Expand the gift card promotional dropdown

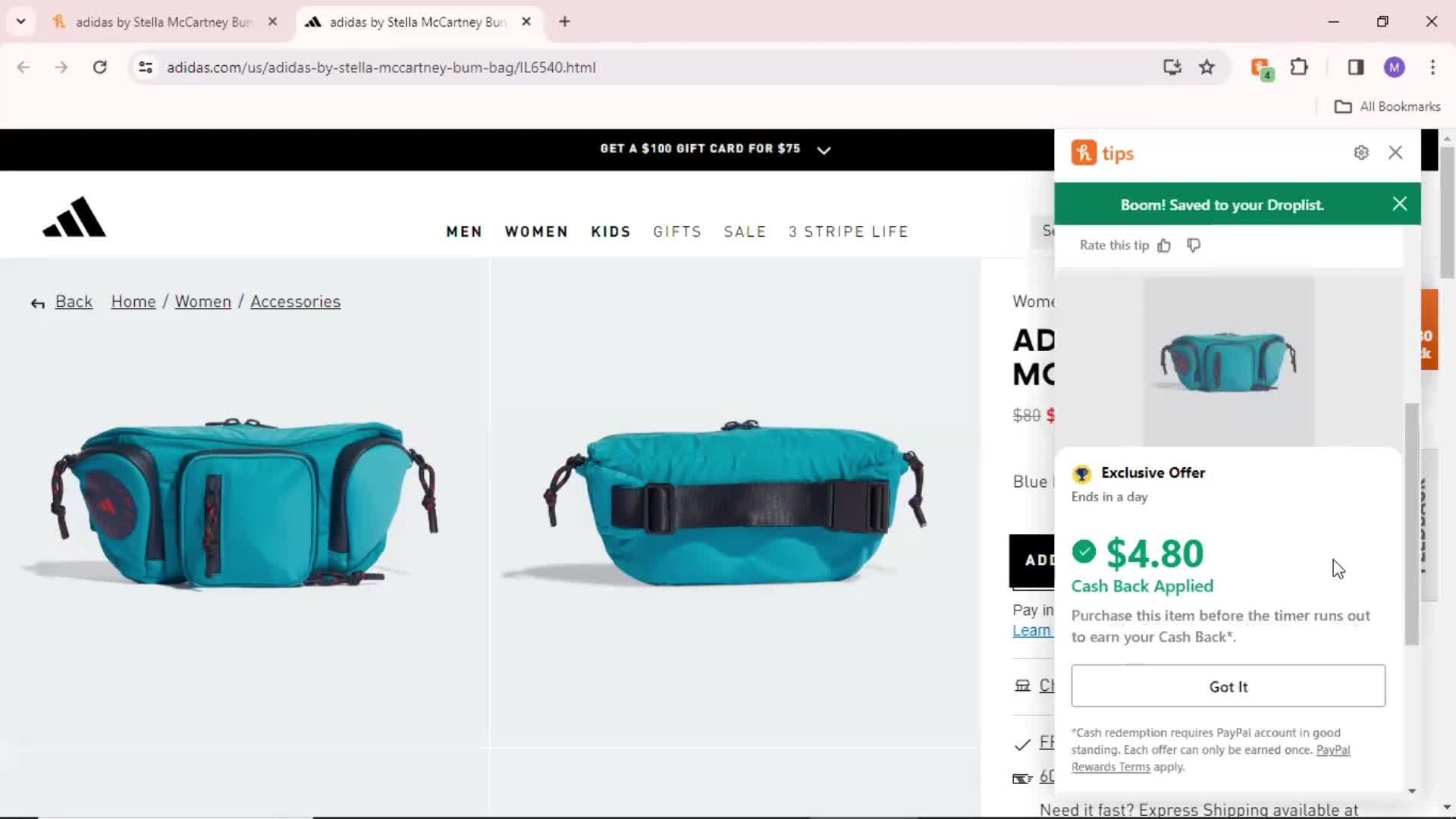(x=824, y=148)
